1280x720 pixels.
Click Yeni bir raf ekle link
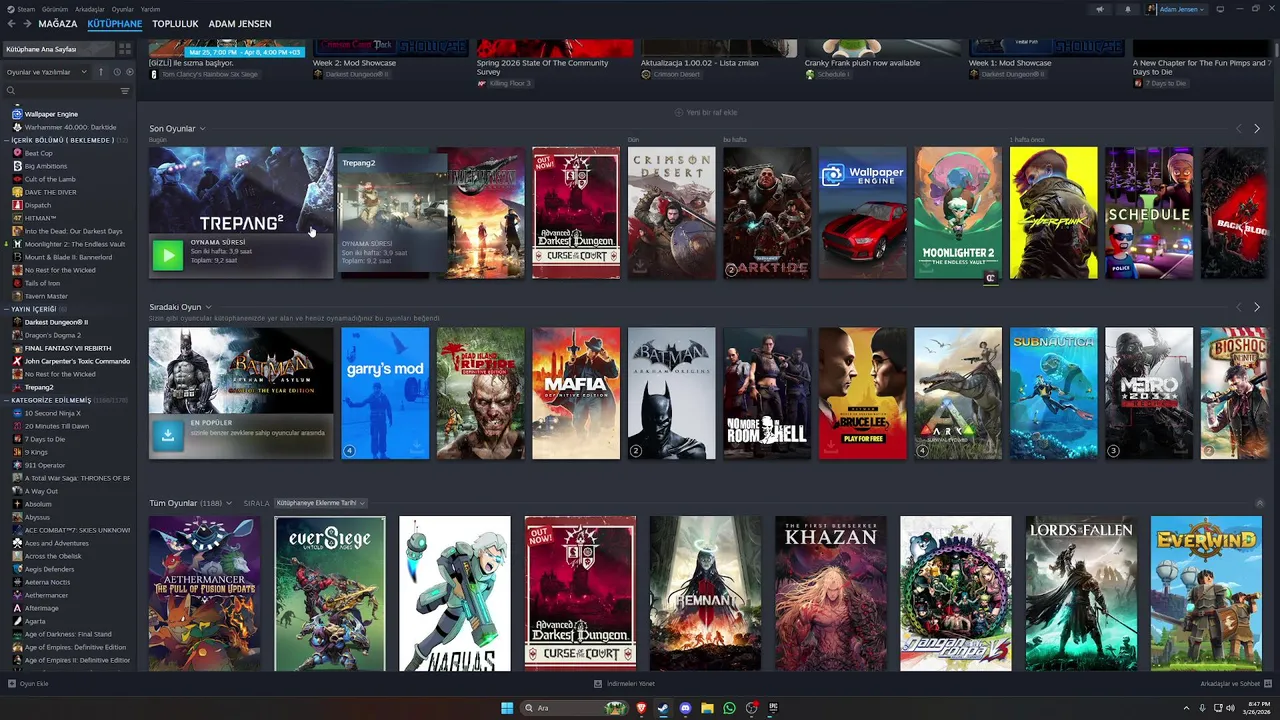click(706, 113)
